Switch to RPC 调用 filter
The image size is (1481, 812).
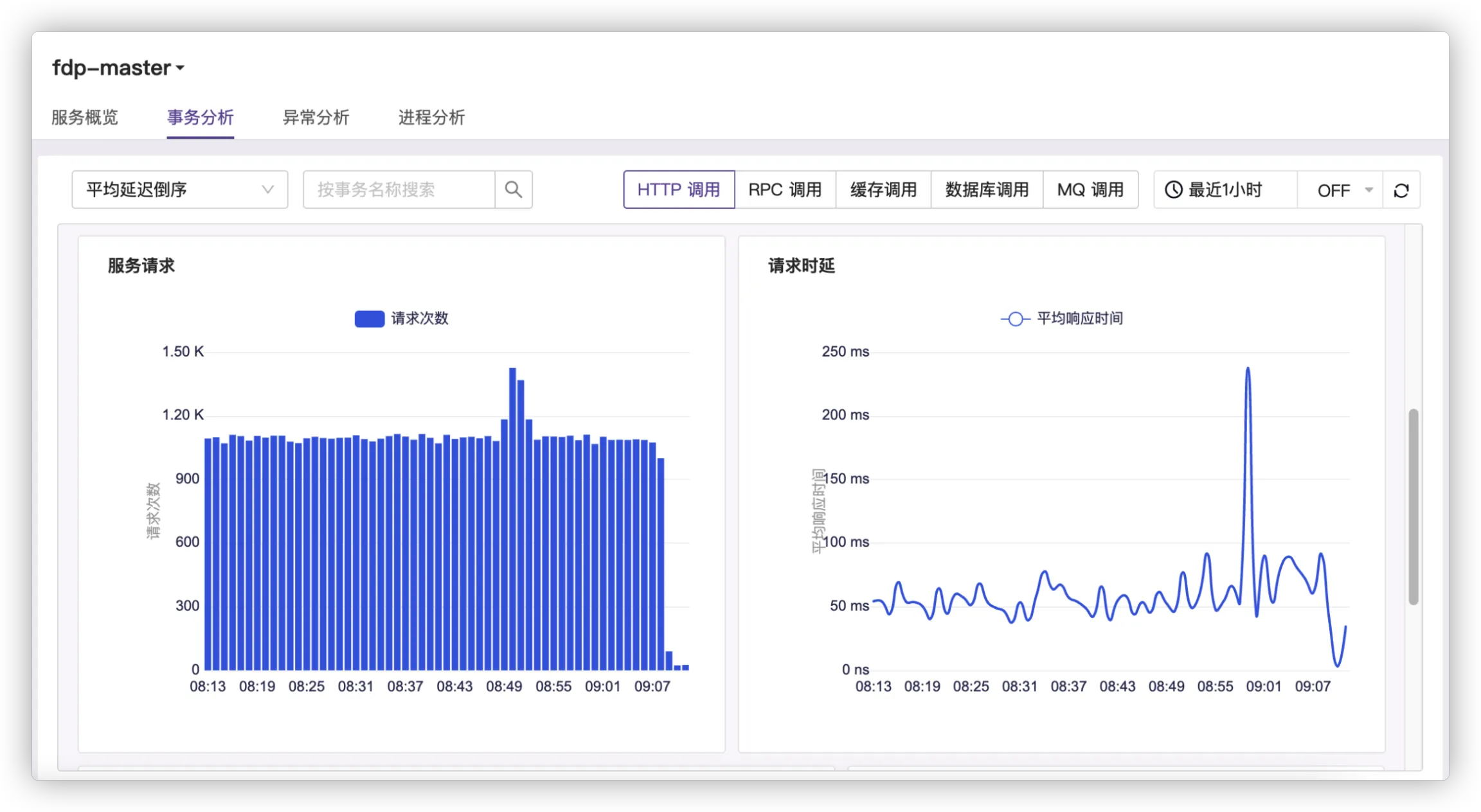[785, 190]
